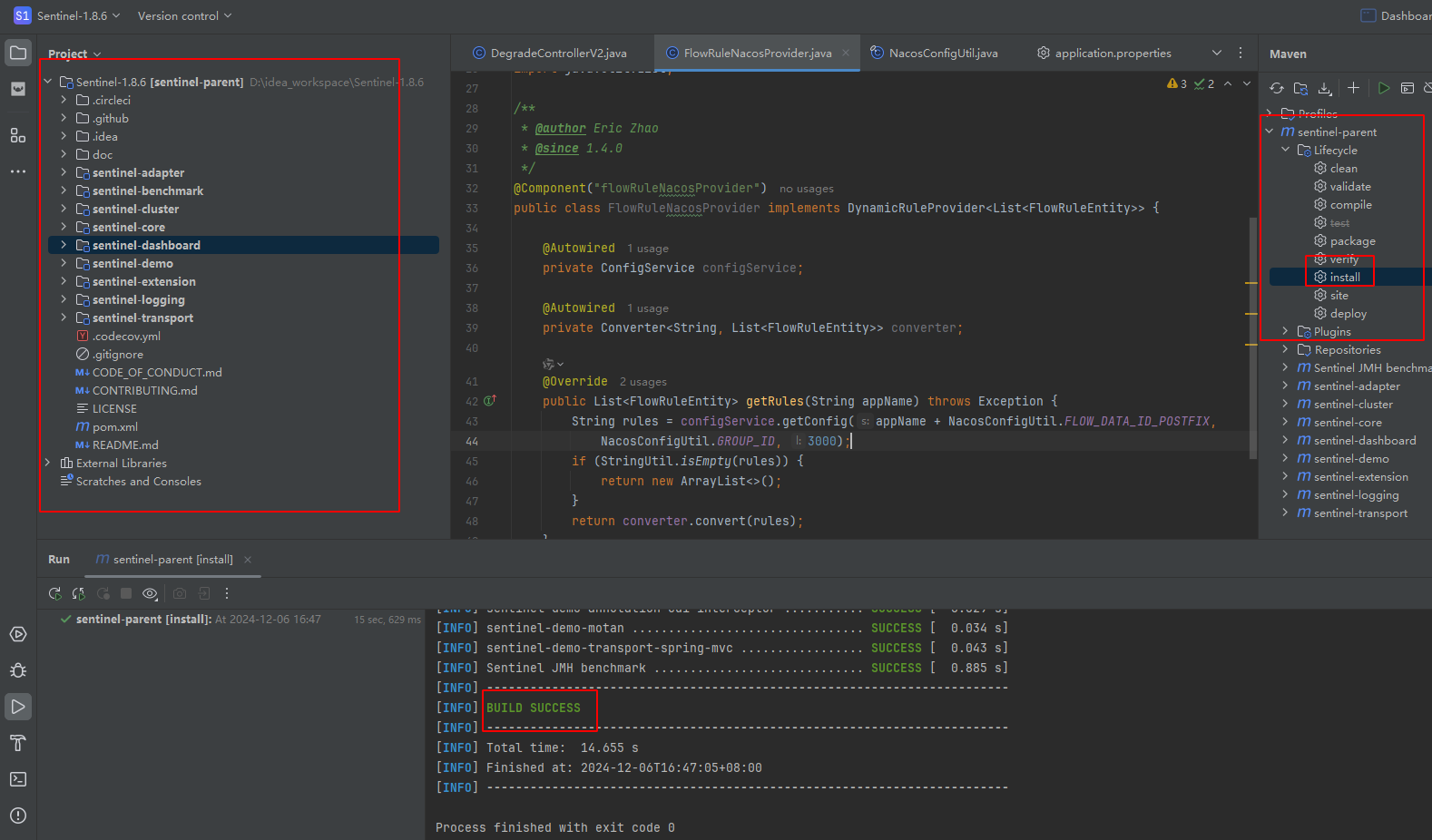1432x840 pixels.
Task: Expand External Libraries node
Action: point(48,463)
